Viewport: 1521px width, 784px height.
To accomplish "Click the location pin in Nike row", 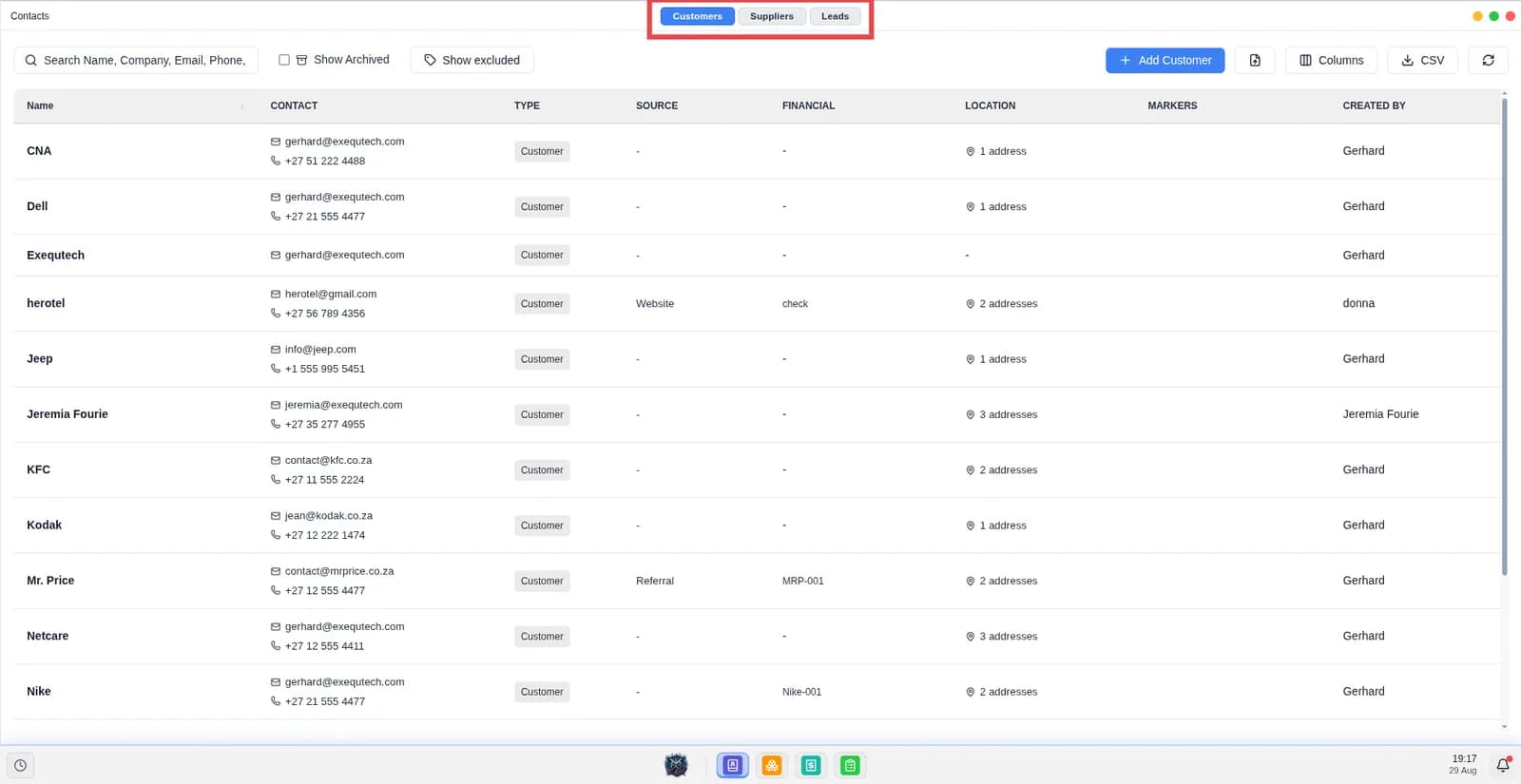I will (970, 692).
